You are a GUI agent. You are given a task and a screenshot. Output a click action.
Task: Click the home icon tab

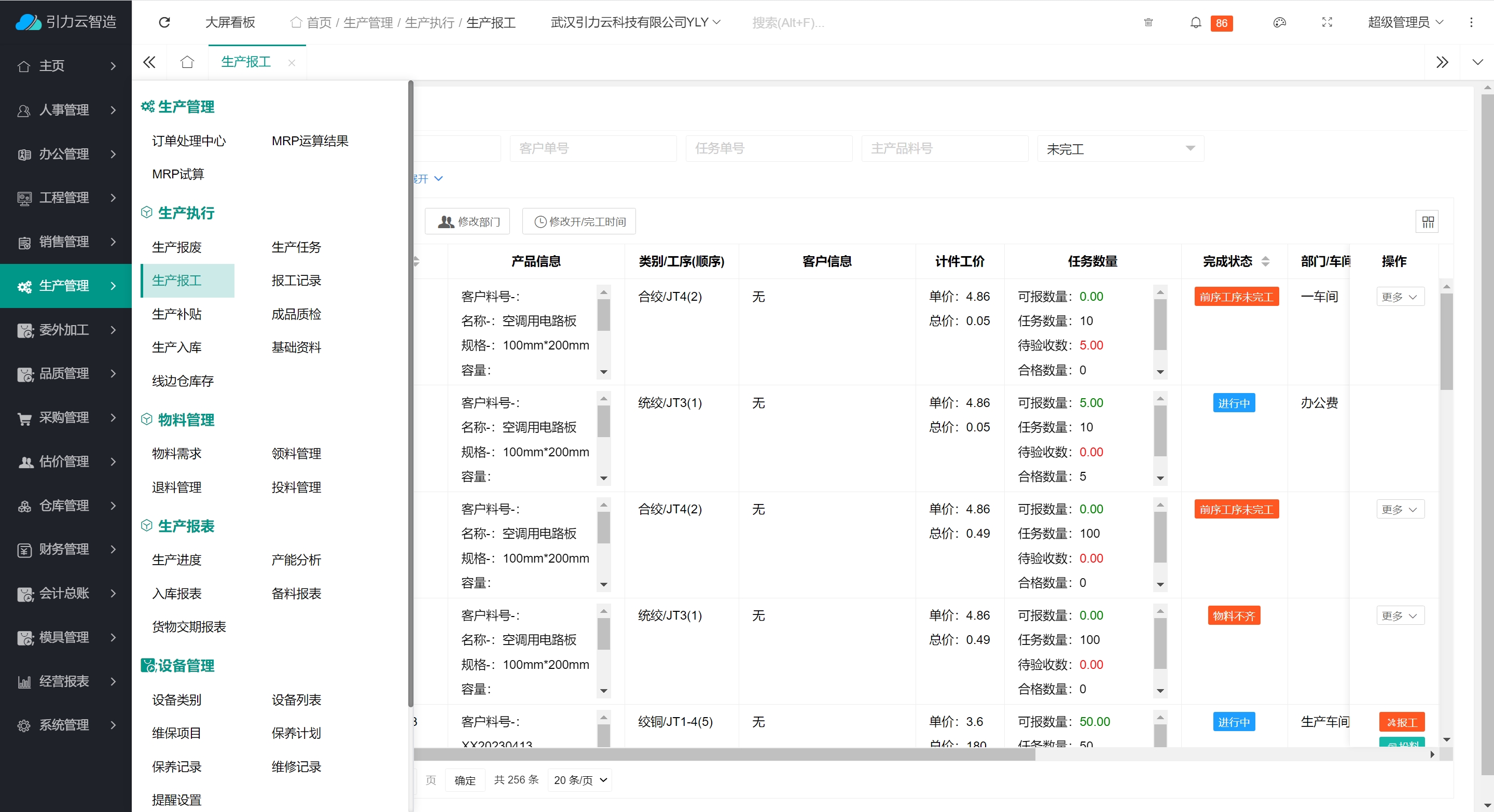[x=187, y=62]
